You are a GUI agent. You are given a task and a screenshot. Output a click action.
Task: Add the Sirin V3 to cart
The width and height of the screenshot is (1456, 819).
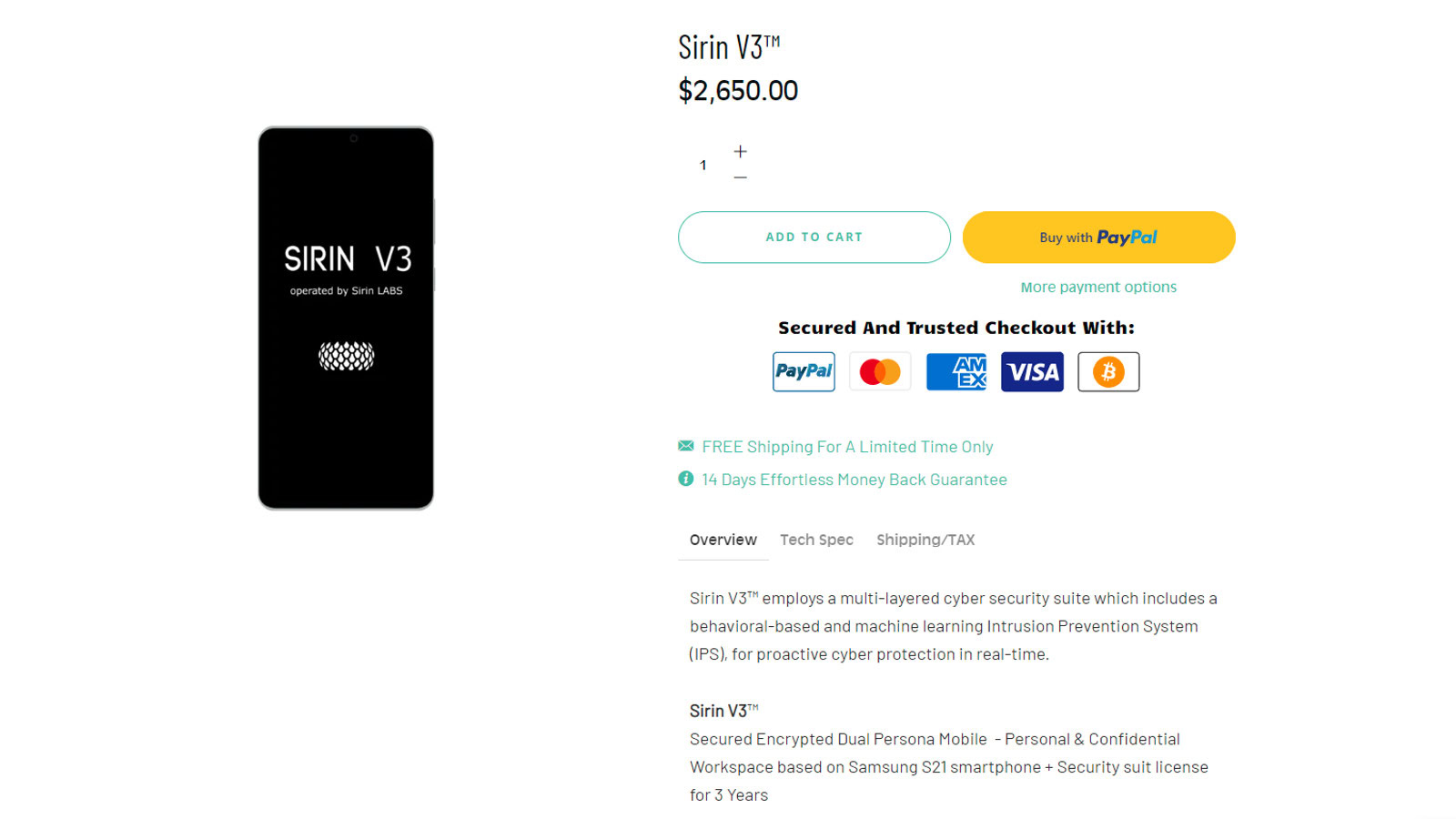814,237
